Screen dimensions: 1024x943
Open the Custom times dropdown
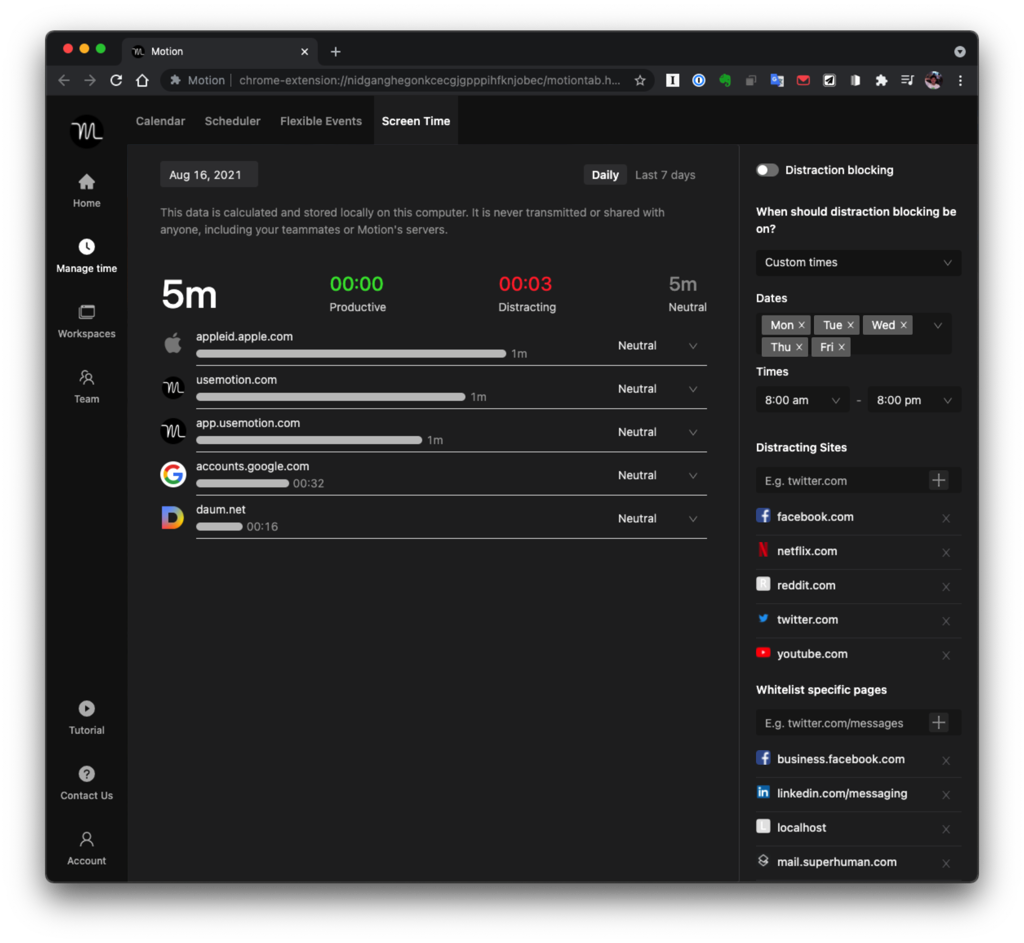pos(858,263)
